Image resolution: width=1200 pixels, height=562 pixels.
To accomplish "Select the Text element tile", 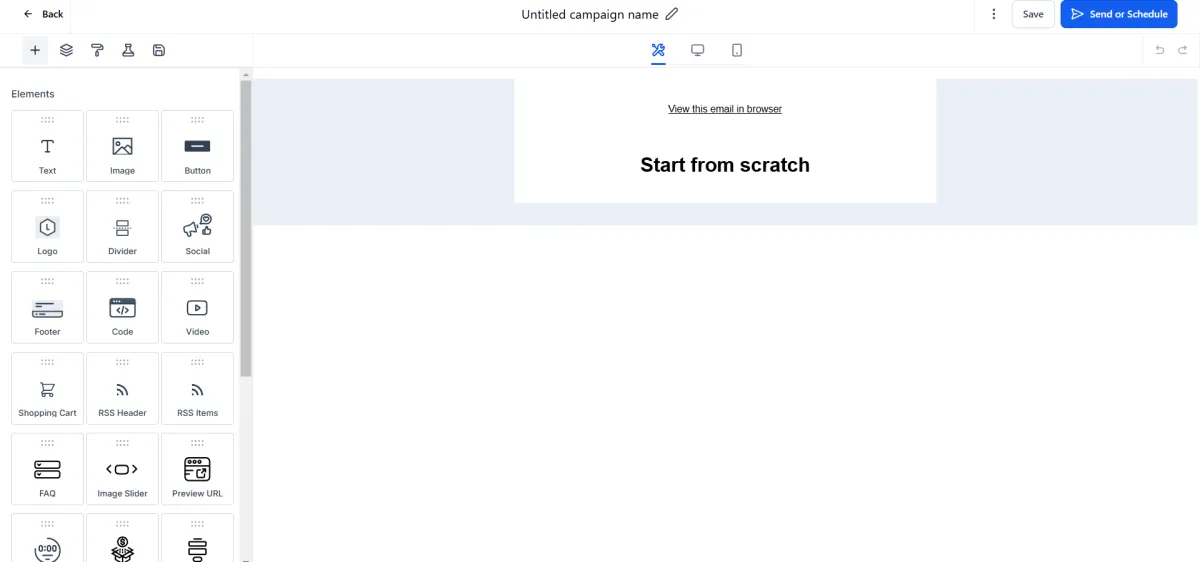I will tap(47, 146).
